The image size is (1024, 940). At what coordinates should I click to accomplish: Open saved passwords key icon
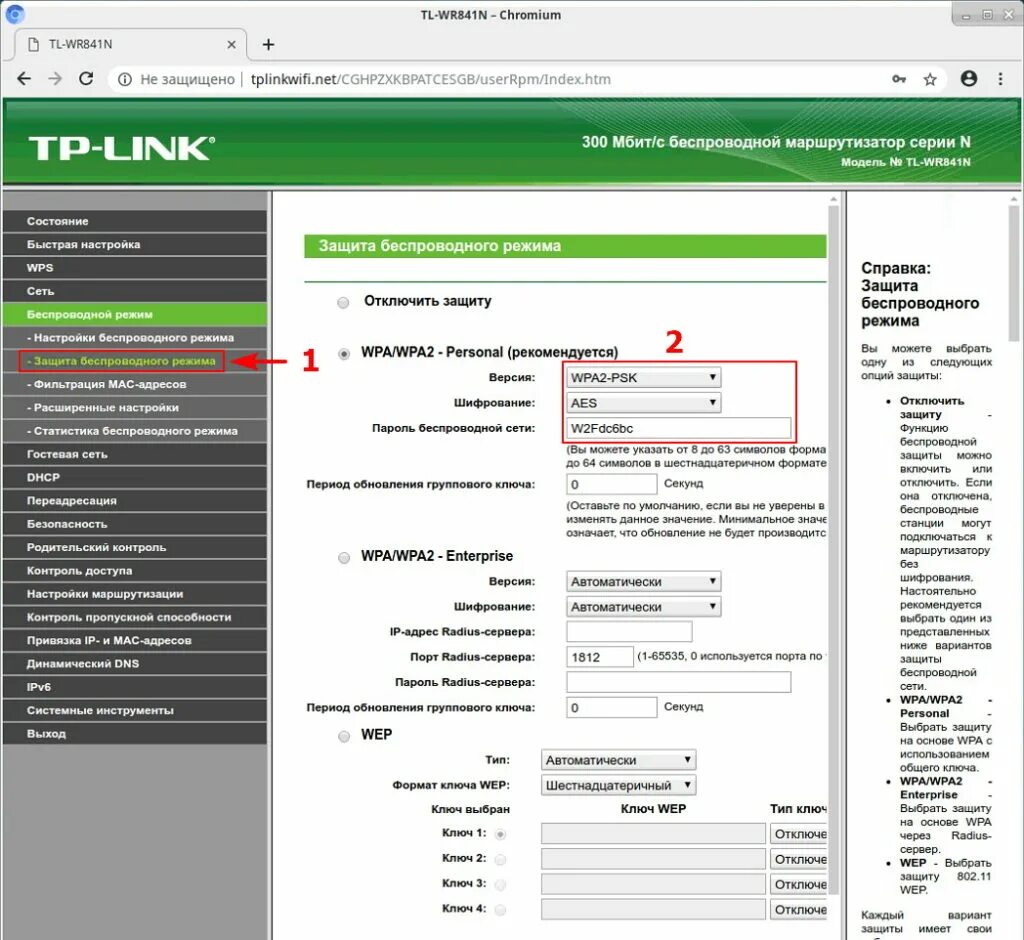point(899,79)
